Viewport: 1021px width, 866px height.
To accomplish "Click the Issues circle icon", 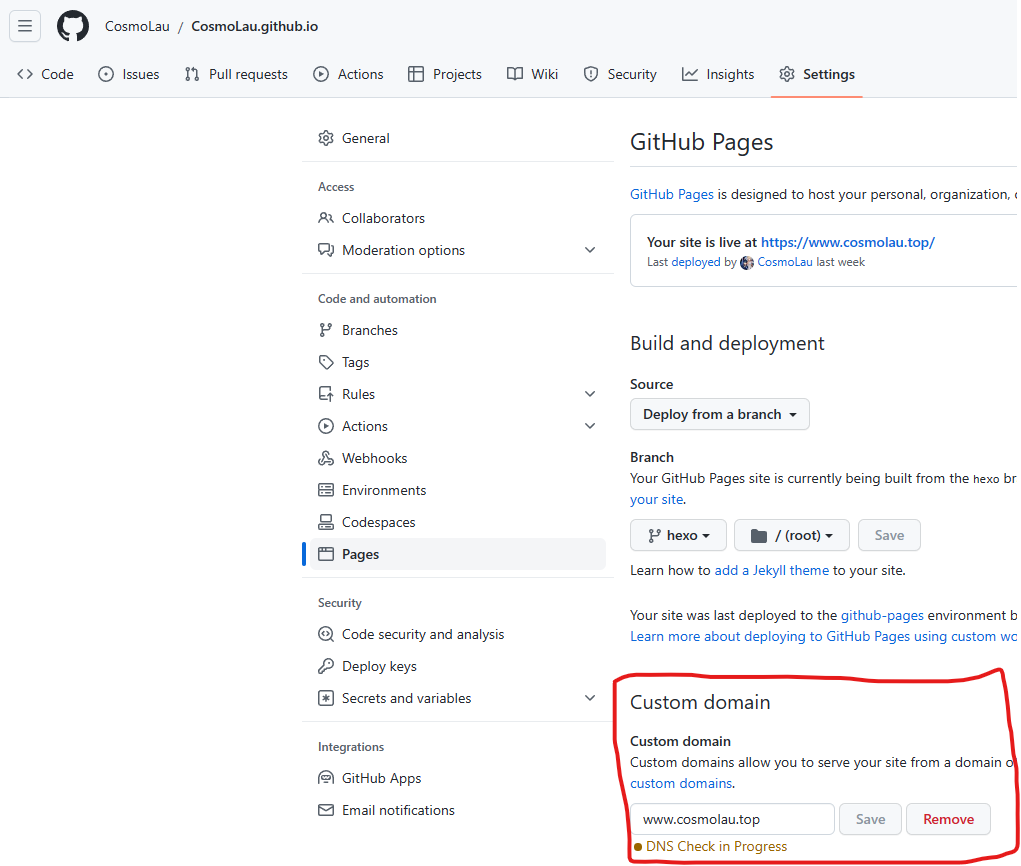I will coord(105,74).
